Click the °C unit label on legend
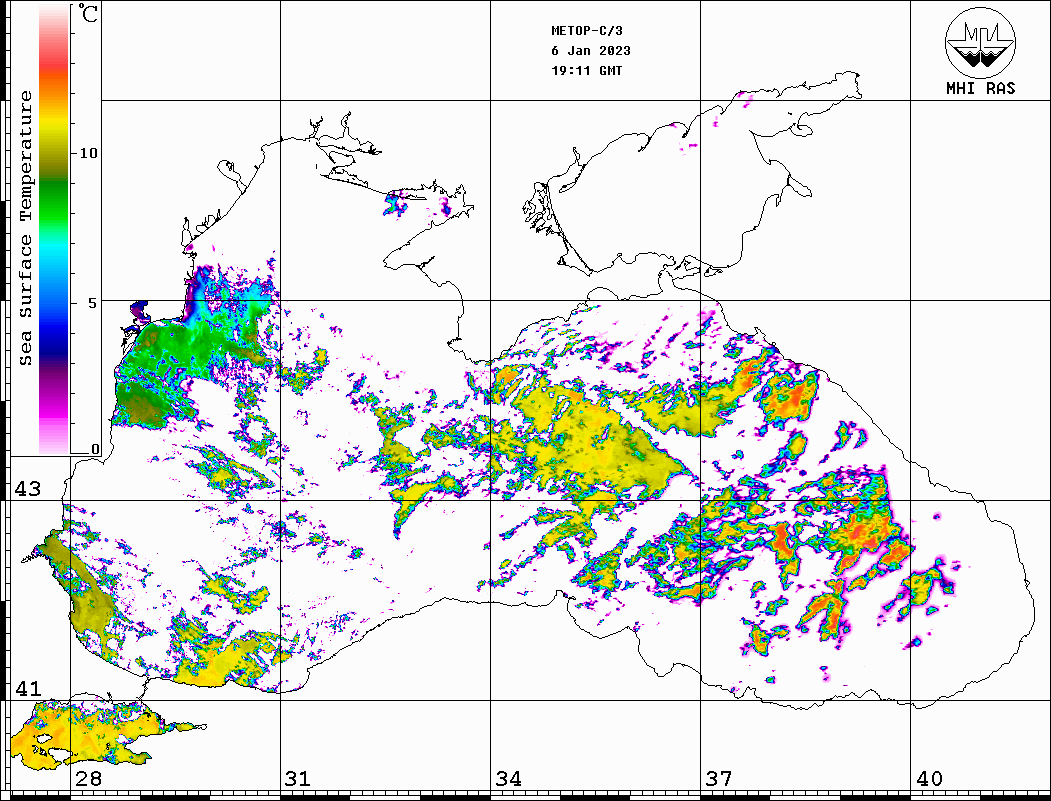The image size is (1051, 801). coord(88,13)
